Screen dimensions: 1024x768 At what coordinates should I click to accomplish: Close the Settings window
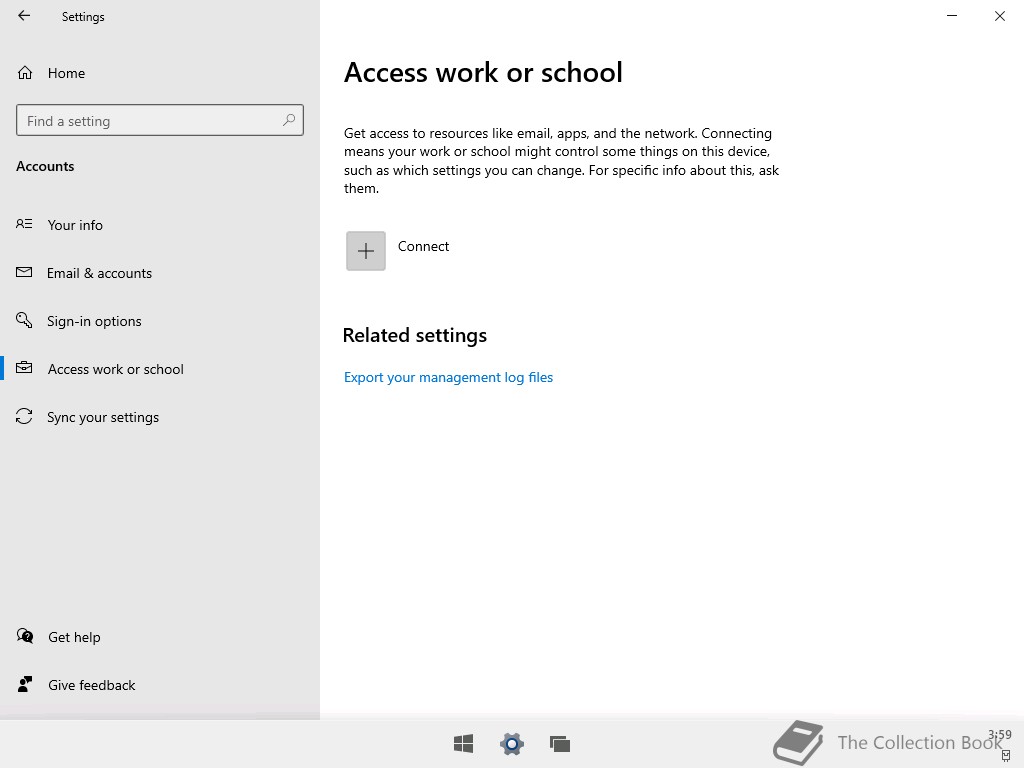pos(1000,16)
